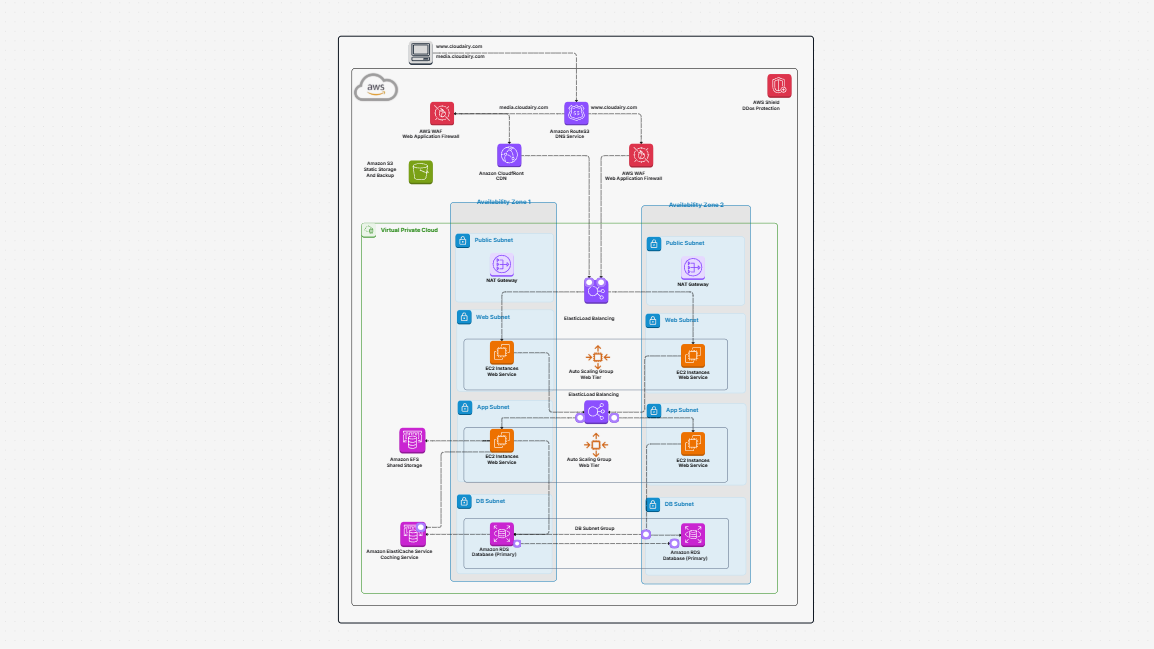Click 'www.cloudairy.com' text beside the computer icon
The image size is (1154, 649).
click(x=459, y=46)
